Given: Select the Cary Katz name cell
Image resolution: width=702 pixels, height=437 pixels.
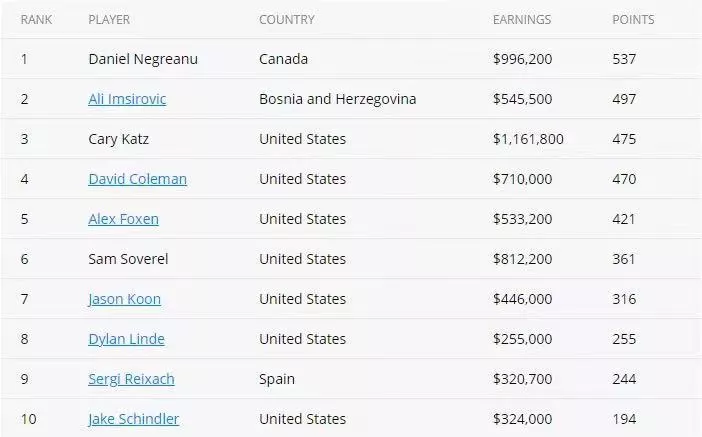Looking at the screenshot, I should [119, 139].
